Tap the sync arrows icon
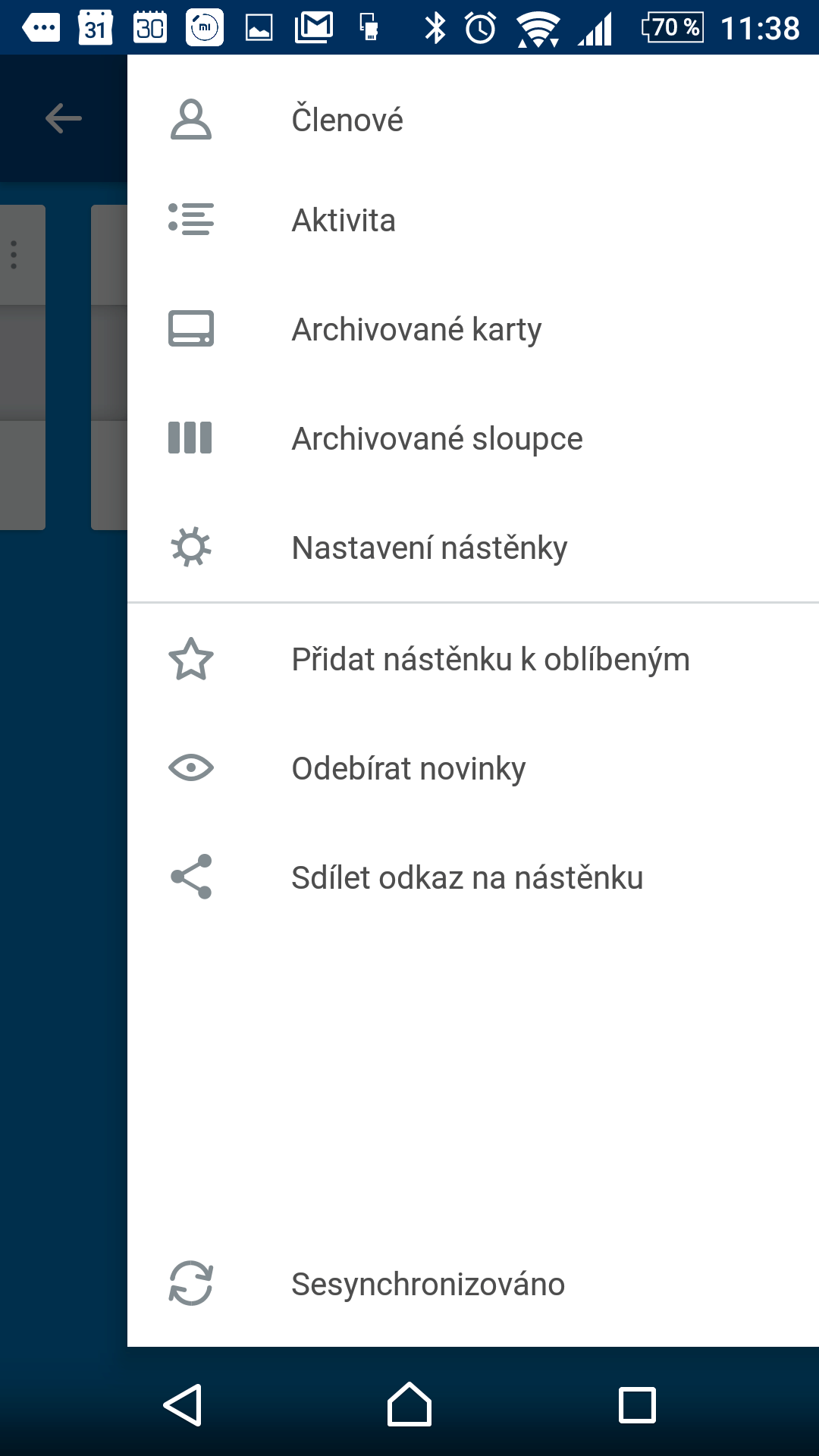This screenshot has width=819, height=1456. [x=190, y=1284]
